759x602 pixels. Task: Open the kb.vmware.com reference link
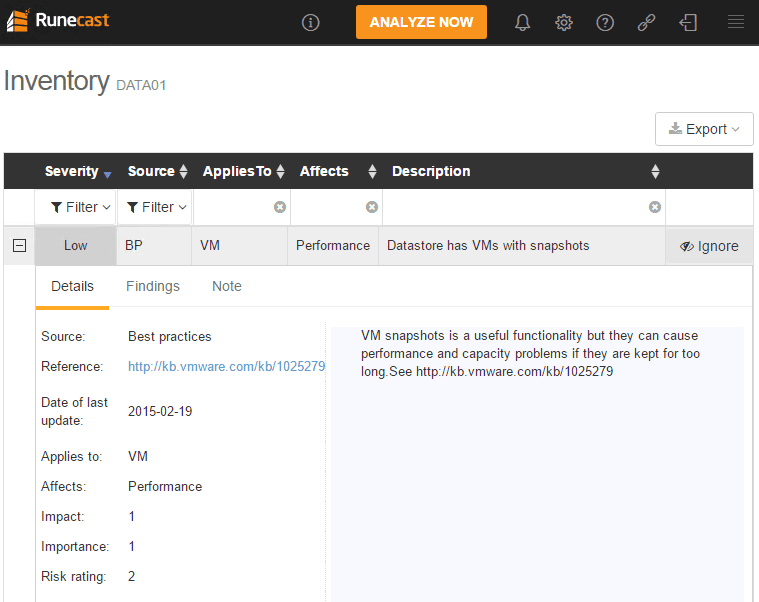pos(226,367)
